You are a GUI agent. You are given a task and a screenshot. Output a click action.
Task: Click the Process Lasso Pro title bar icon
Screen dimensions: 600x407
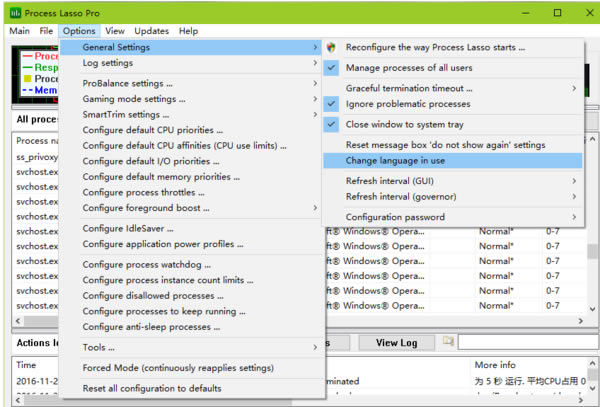(x=15, y=13)
